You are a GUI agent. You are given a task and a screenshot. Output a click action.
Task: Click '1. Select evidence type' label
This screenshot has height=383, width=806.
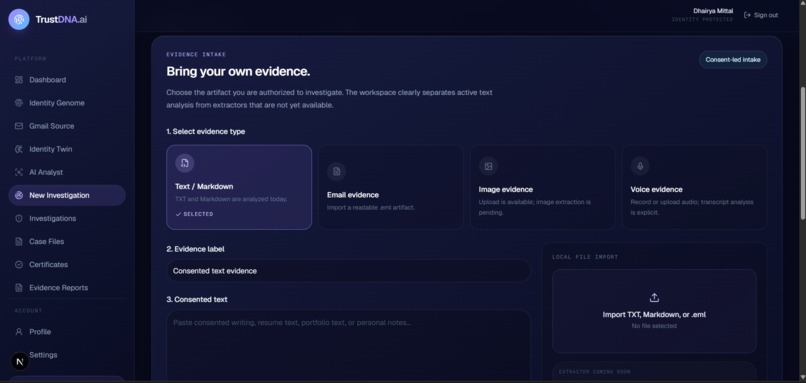[x=206, y=132]
